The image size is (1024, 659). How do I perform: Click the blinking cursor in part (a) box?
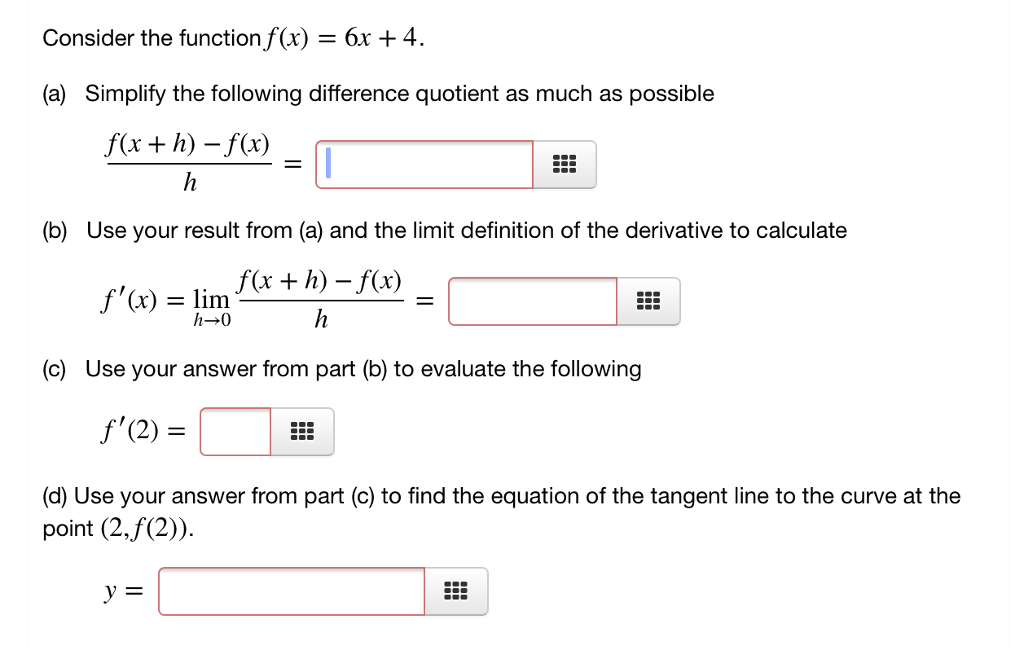(x=325, y=163)
